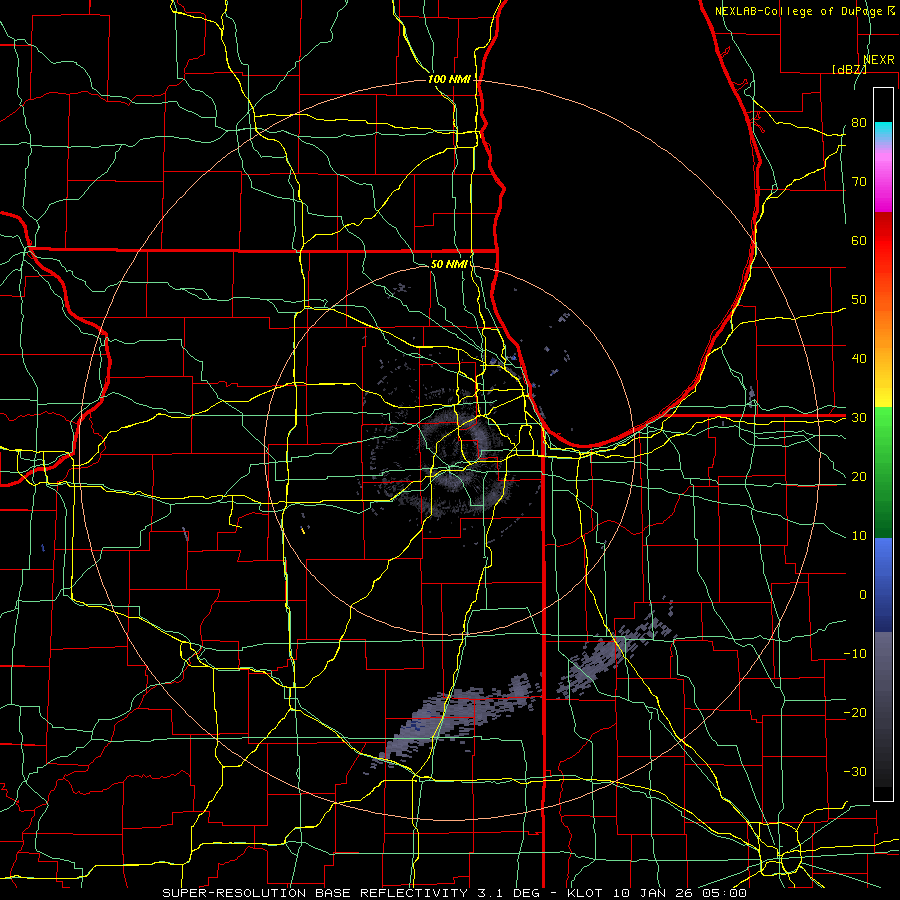Click the -30 value on reflectivity scale
Screen dimensions: 900x900
point(855,771)
